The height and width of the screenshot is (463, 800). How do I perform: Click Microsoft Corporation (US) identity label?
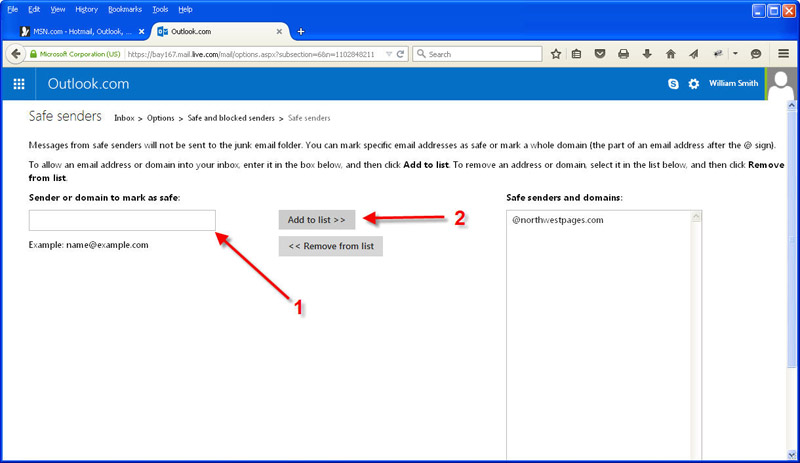[80, 54]
